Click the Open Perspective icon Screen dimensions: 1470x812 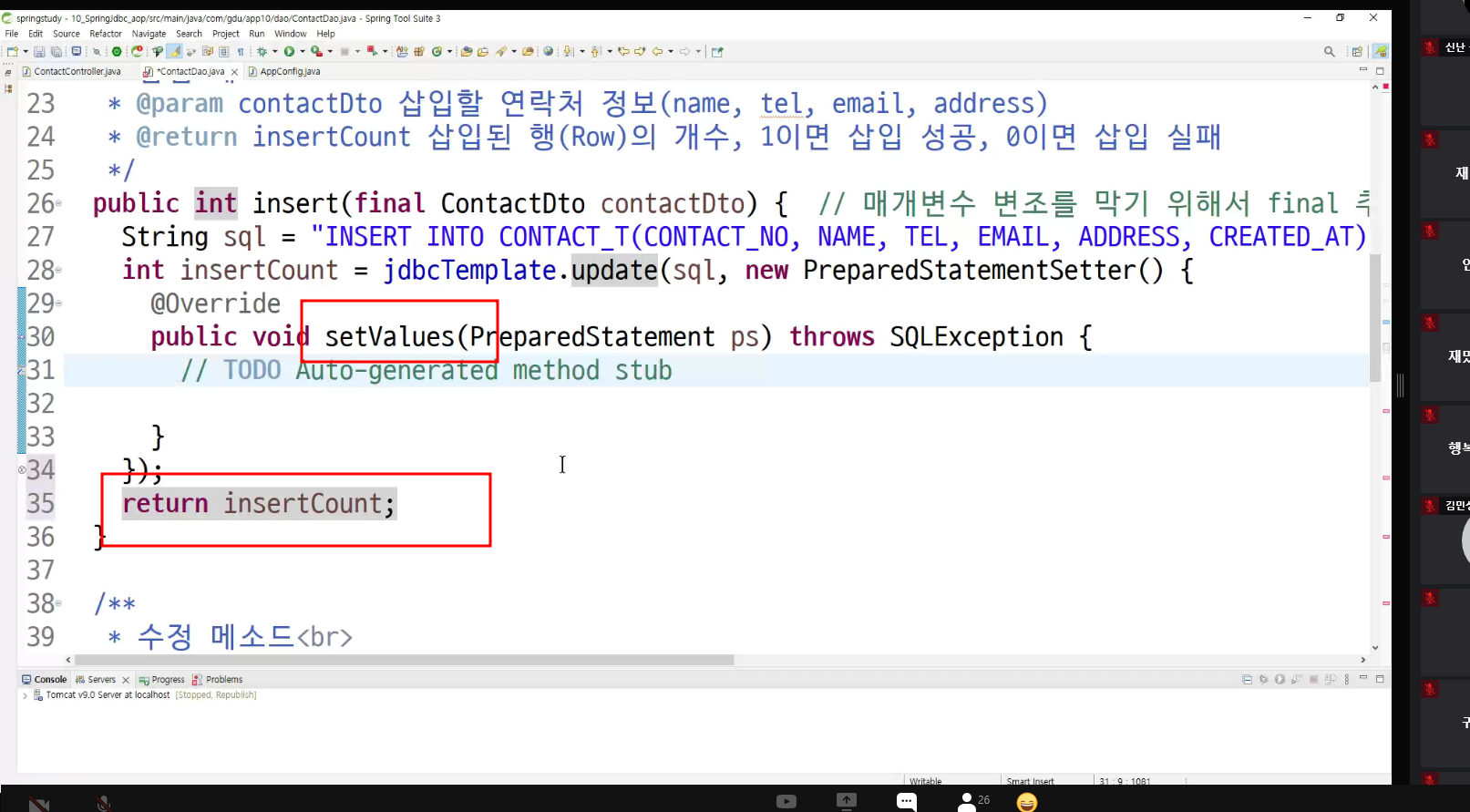click(x=1357, y=52)
